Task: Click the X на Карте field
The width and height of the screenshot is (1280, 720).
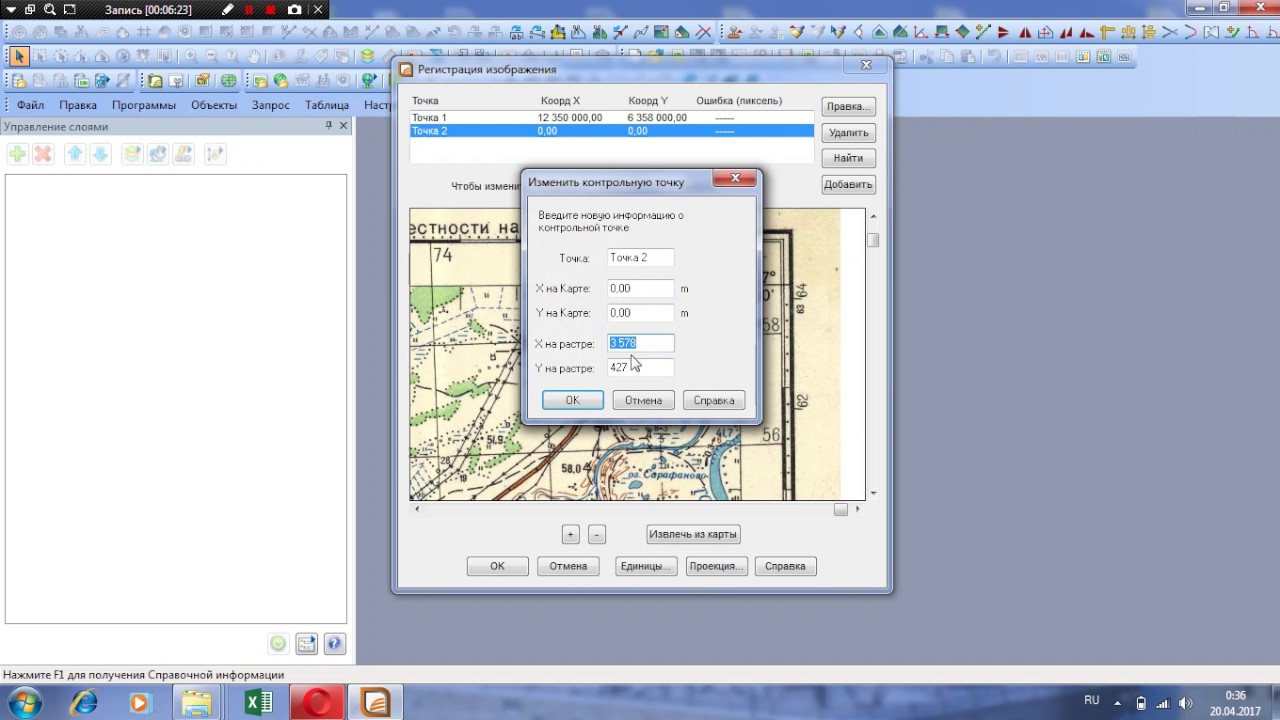Action: point(640,288)
